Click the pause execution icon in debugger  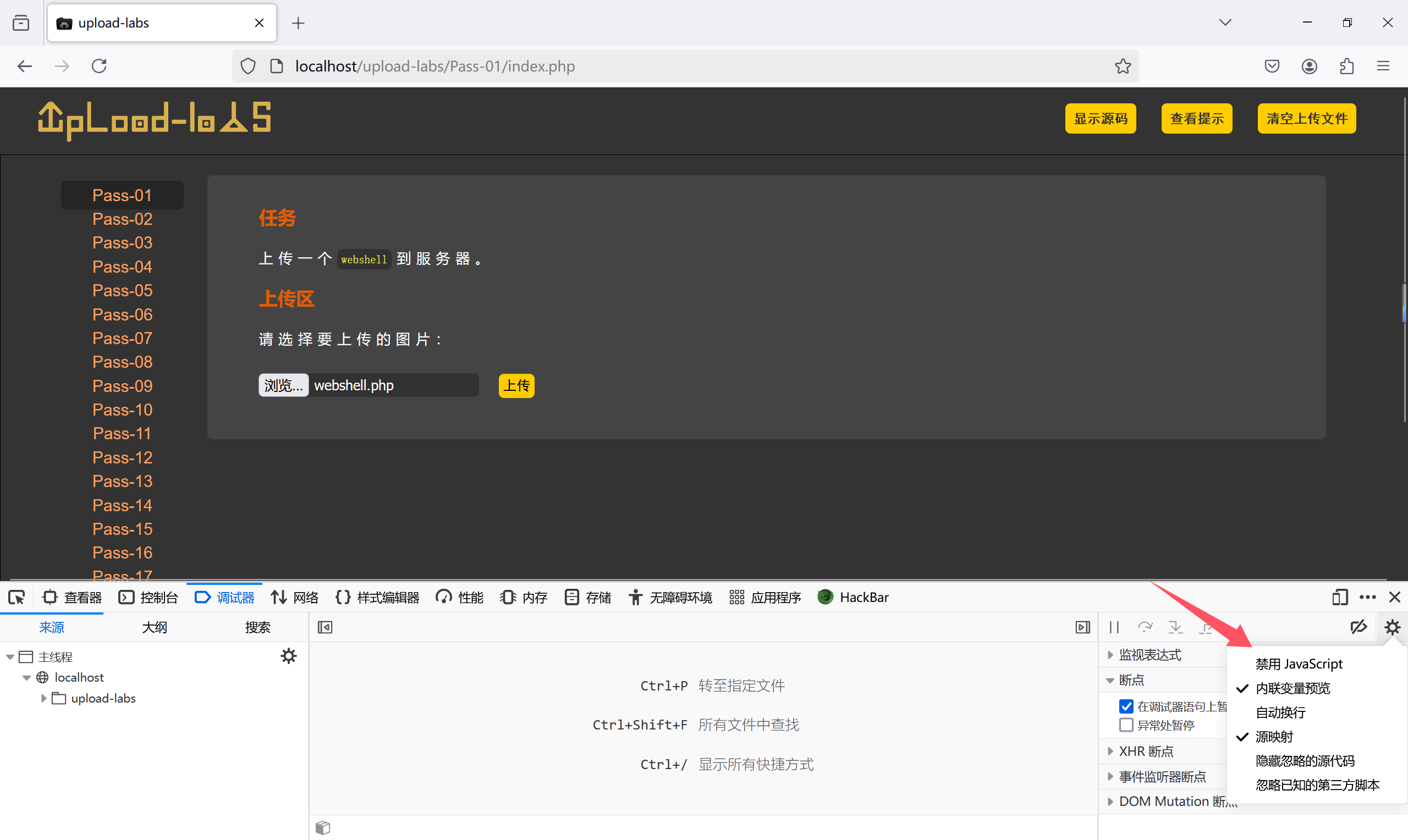(x=1114, y=627)
